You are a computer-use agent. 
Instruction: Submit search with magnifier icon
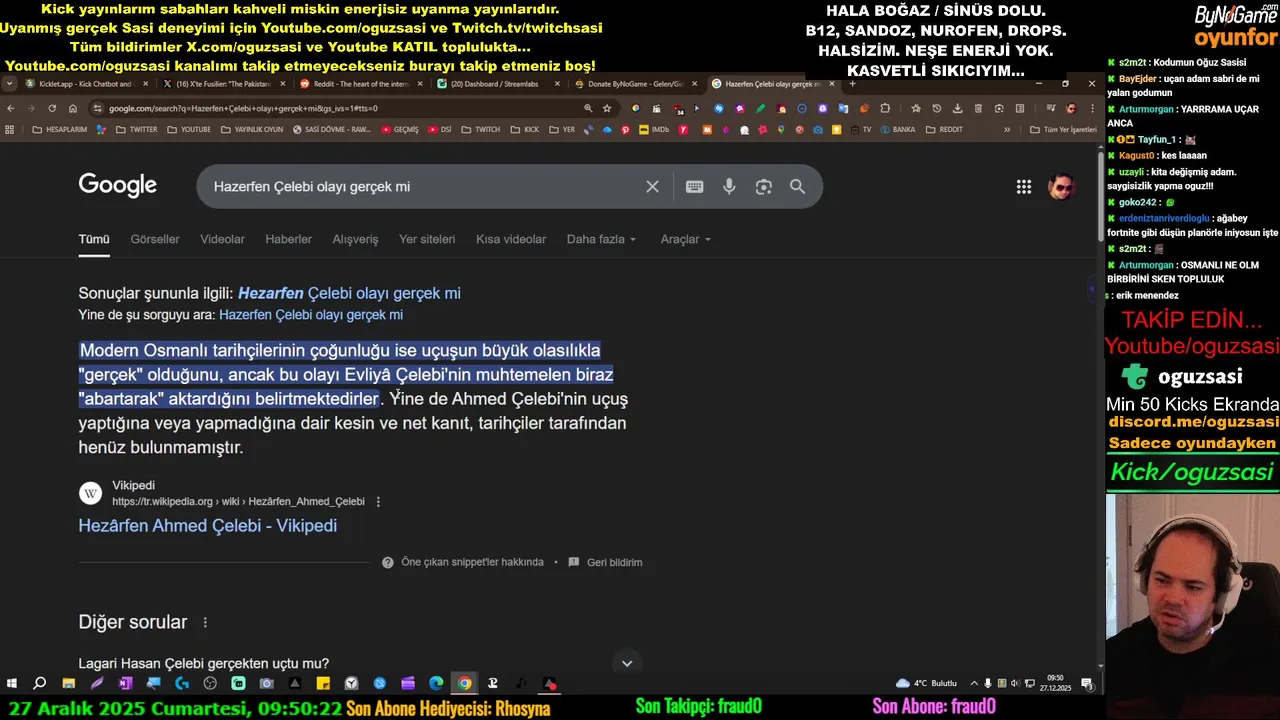pos(797,187)
